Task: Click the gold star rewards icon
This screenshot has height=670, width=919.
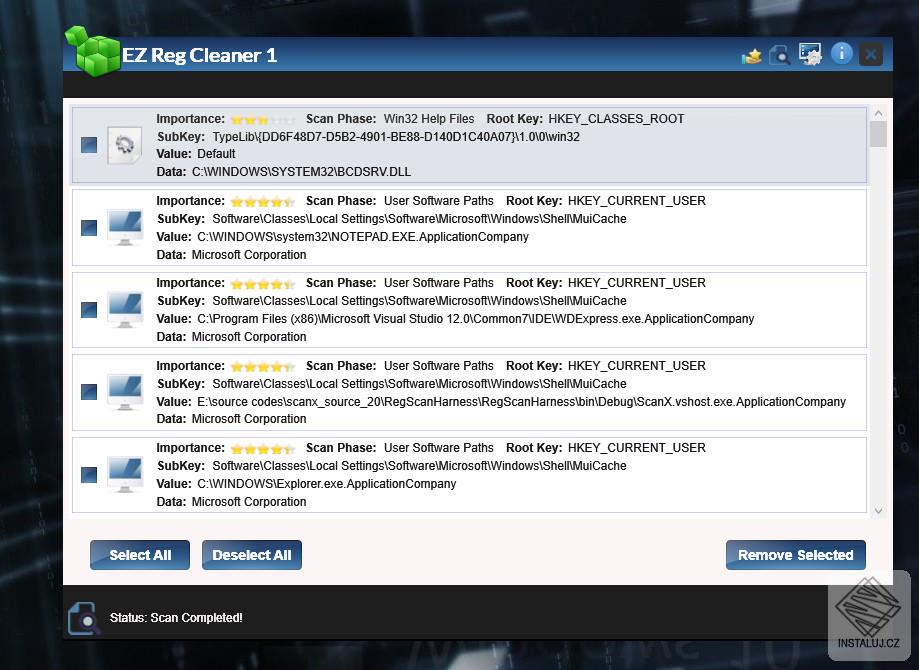Action: point(751,56)
